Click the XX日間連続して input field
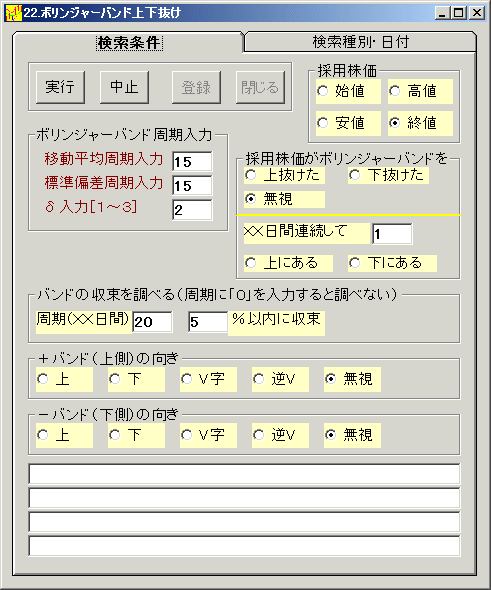This screenshot has width=491, height=590. tap(392, 234)
